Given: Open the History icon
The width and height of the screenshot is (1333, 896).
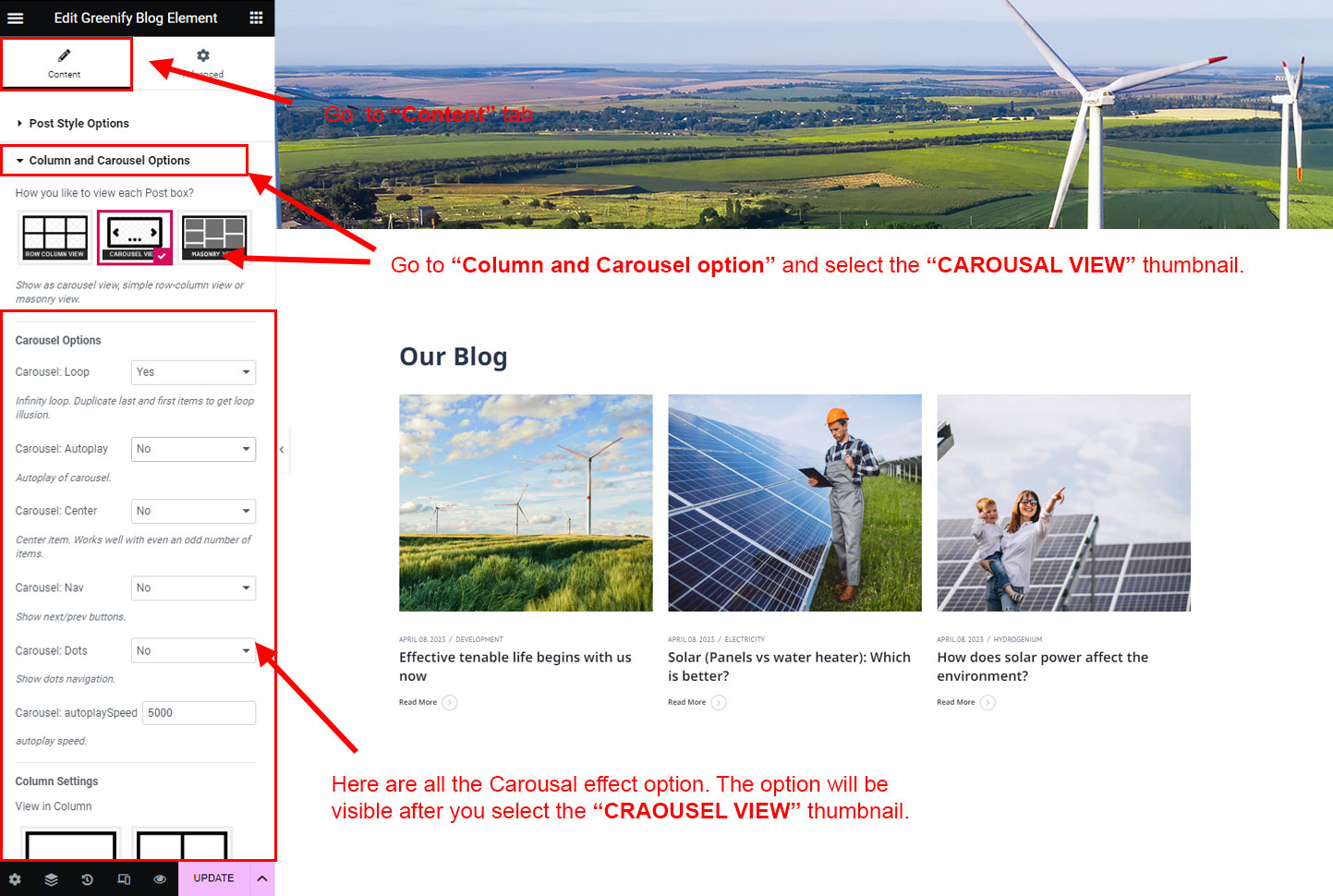Looking at the screenshot, I should coord(87,879).
